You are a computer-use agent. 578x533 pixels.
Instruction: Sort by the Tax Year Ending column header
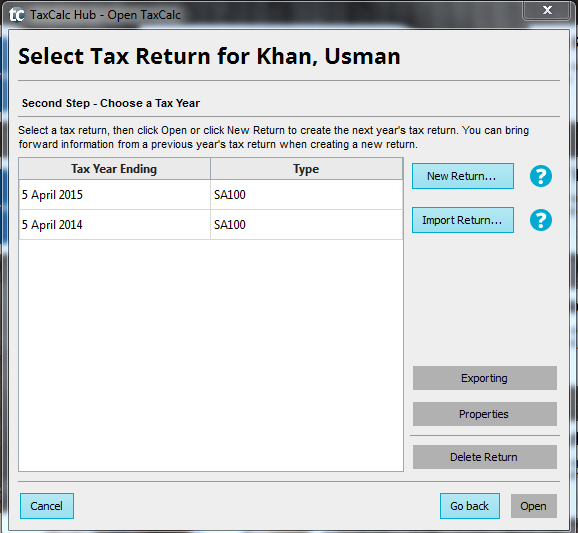coord(114,169)
